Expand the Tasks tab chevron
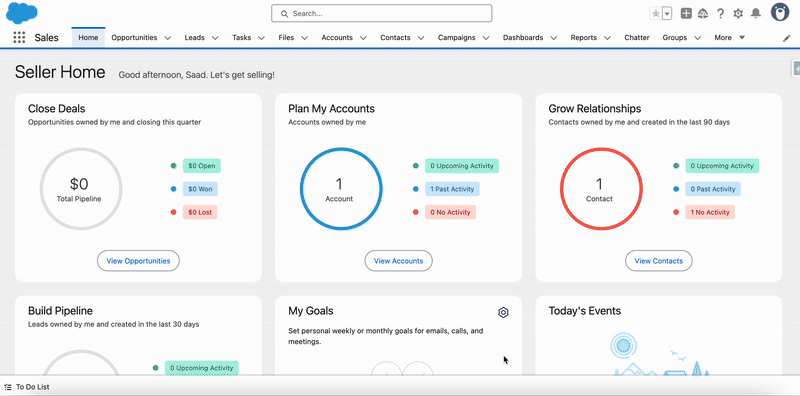Viewport: 800px width, 396px height. tap(262, 38)
